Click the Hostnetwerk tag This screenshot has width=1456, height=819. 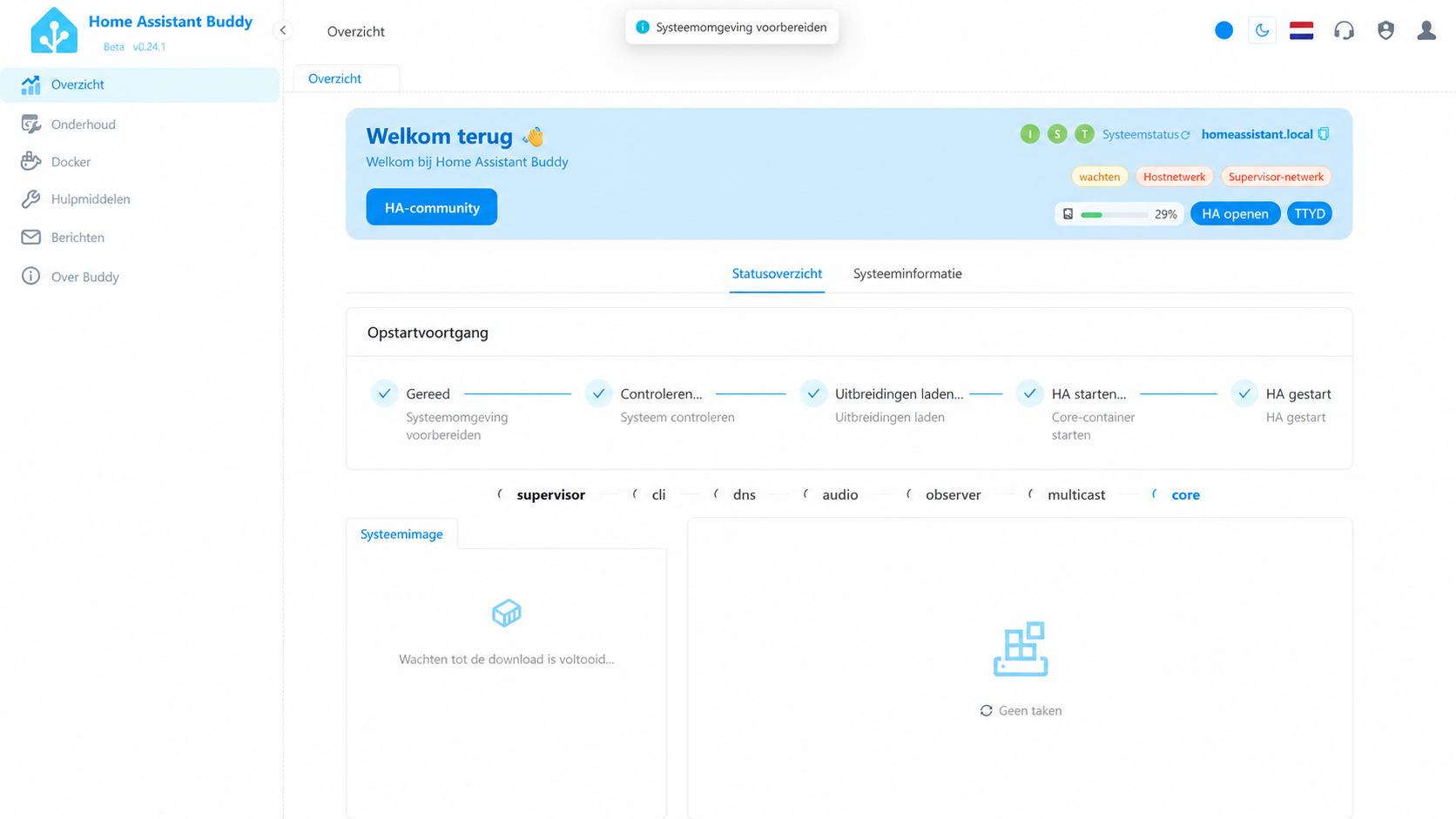pos(1174,177)
